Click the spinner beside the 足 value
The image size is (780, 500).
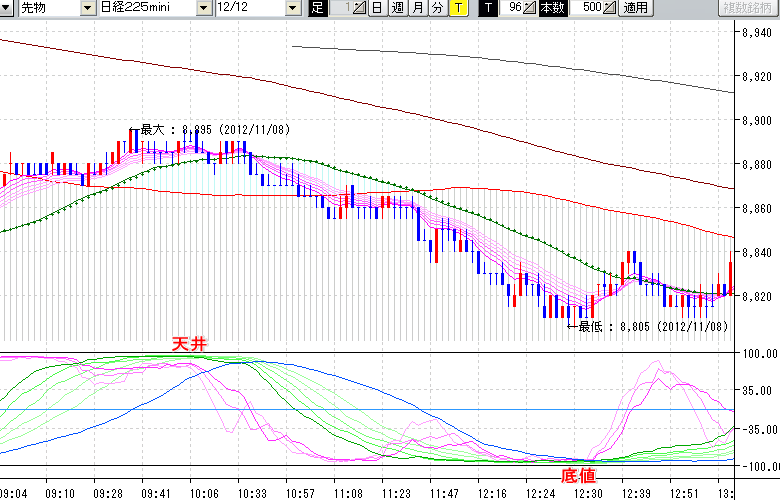click(361, 8)
